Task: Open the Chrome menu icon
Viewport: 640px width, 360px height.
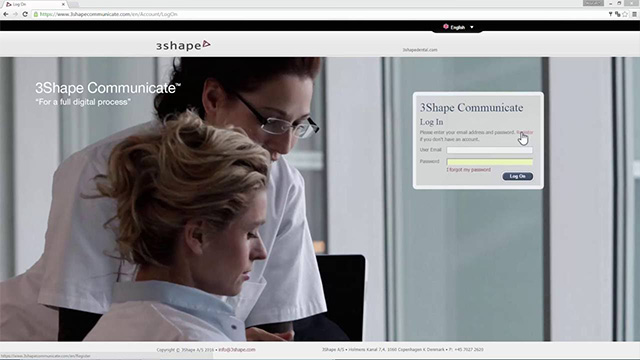Action: [634, 14]
